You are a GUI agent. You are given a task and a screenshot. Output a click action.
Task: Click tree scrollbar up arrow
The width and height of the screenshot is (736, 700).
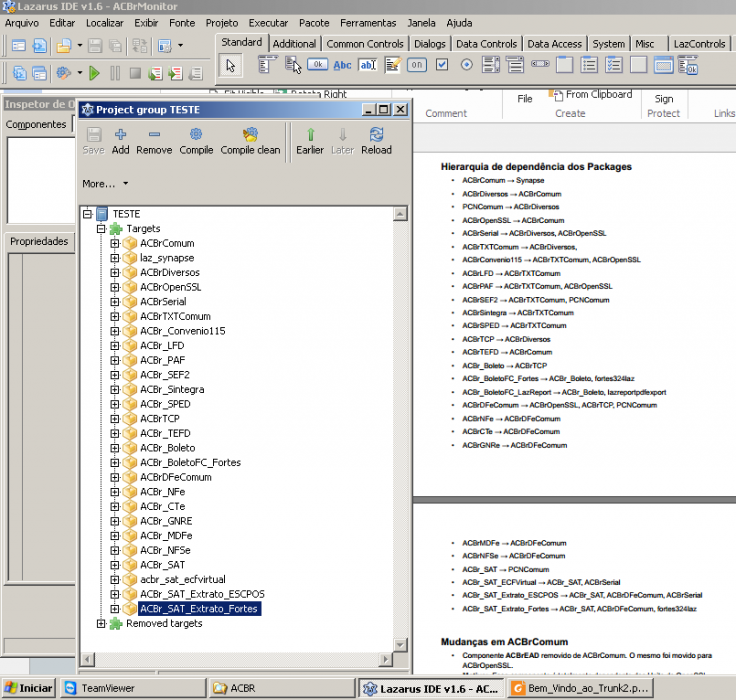[x=400, y=214]
